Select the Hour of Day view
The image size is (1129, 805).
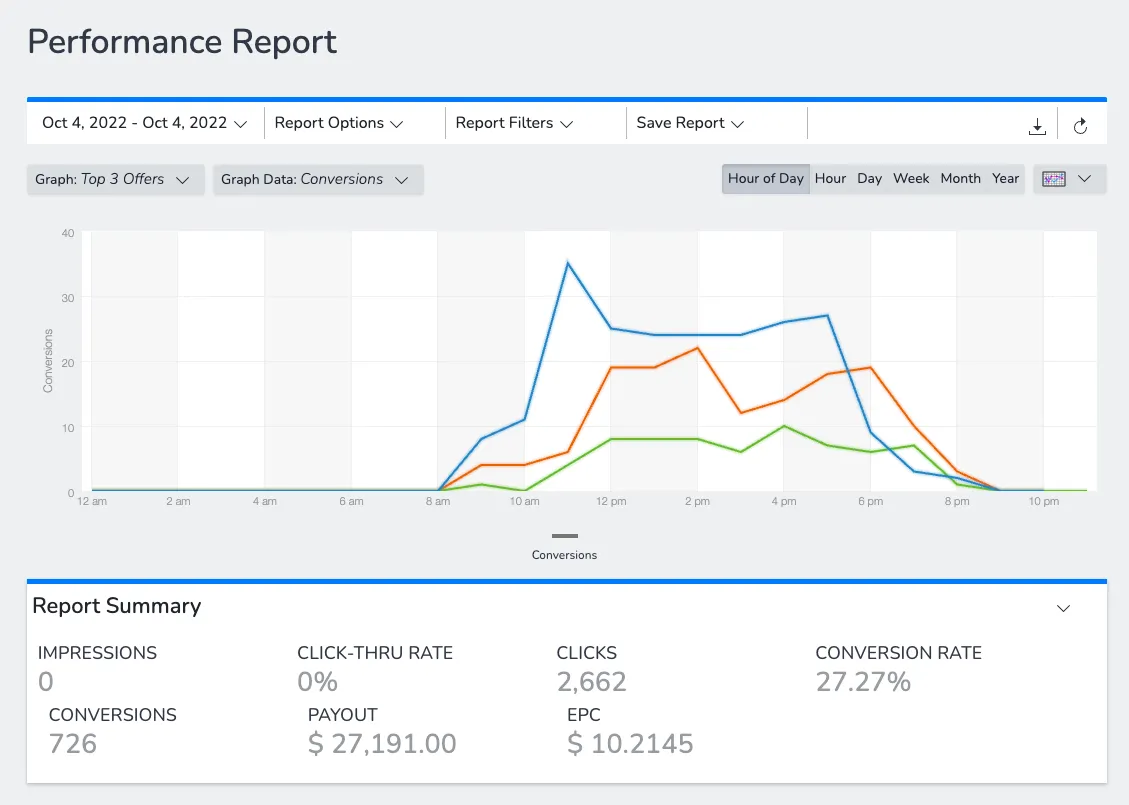pos(765,179)
